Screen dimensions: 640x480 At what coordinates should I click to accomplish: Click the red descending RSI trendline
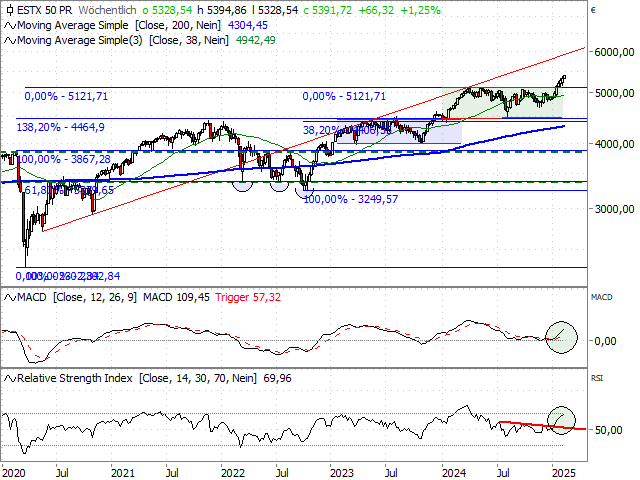pos(542,425)
